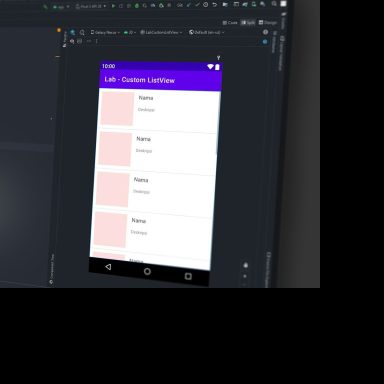Tap the Android home circle button
384x384 pixels.
pyautogui.click(x=147, y=271)
